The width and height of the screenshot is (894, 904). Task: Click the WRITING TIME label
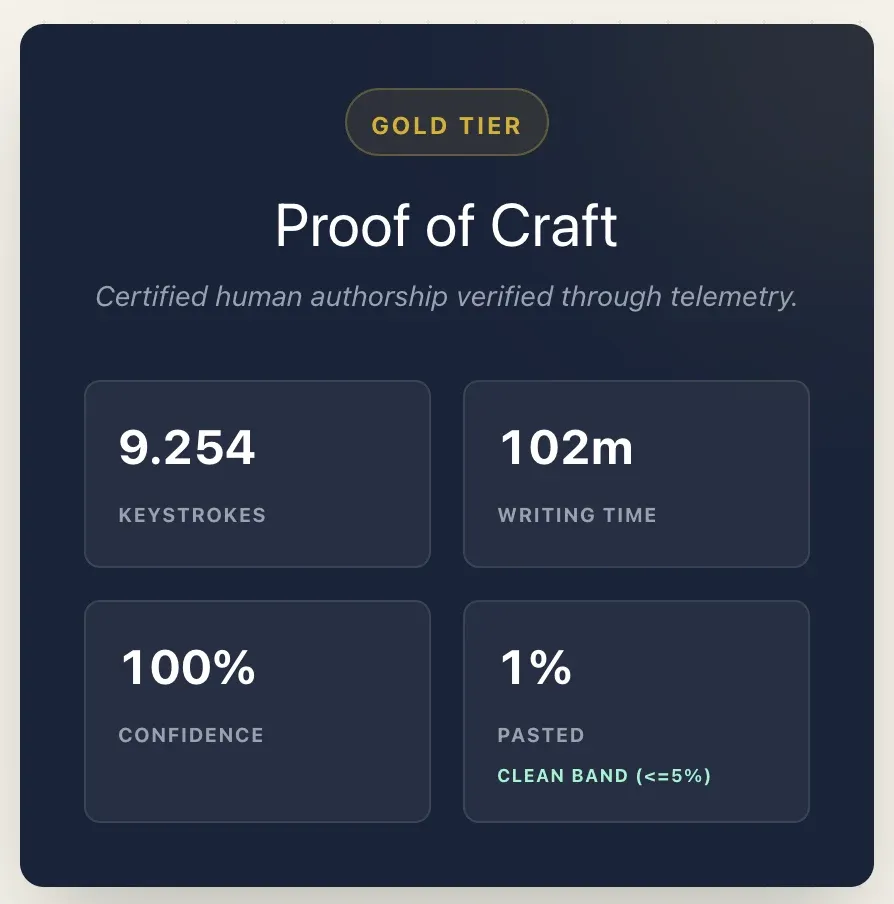coord(577,515)
